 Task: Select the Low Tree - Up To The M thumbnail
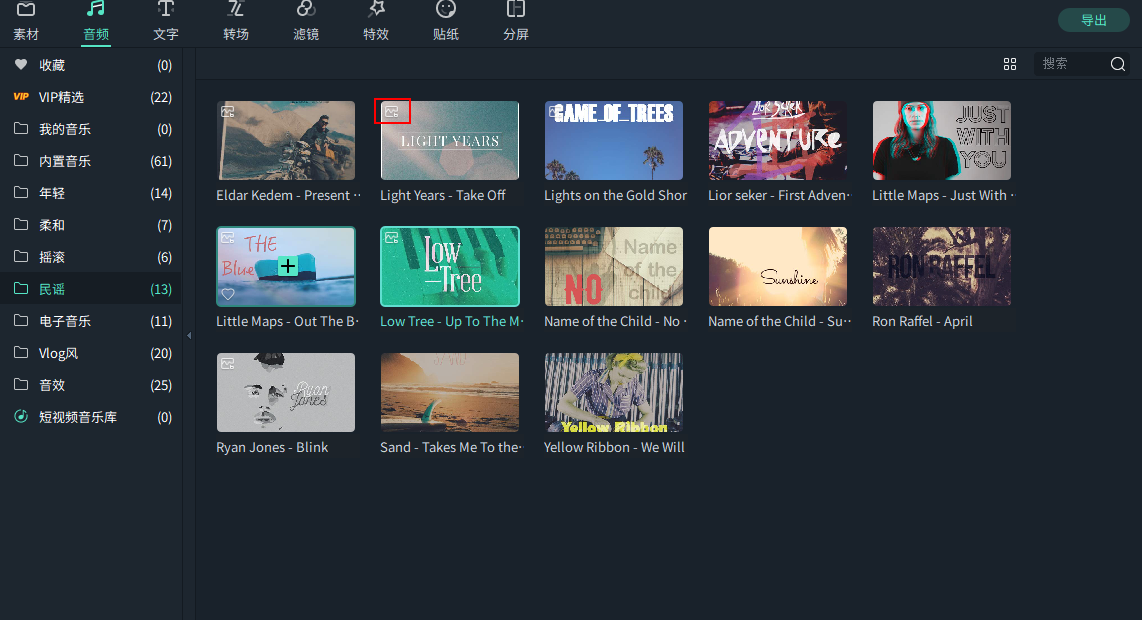450,267
